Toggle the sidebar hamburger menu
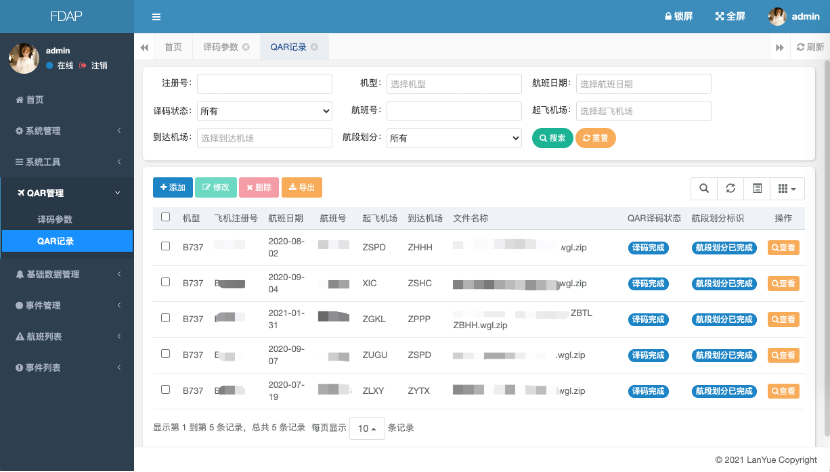The width and height of the screenshot is (830, 472). (156, 17)
